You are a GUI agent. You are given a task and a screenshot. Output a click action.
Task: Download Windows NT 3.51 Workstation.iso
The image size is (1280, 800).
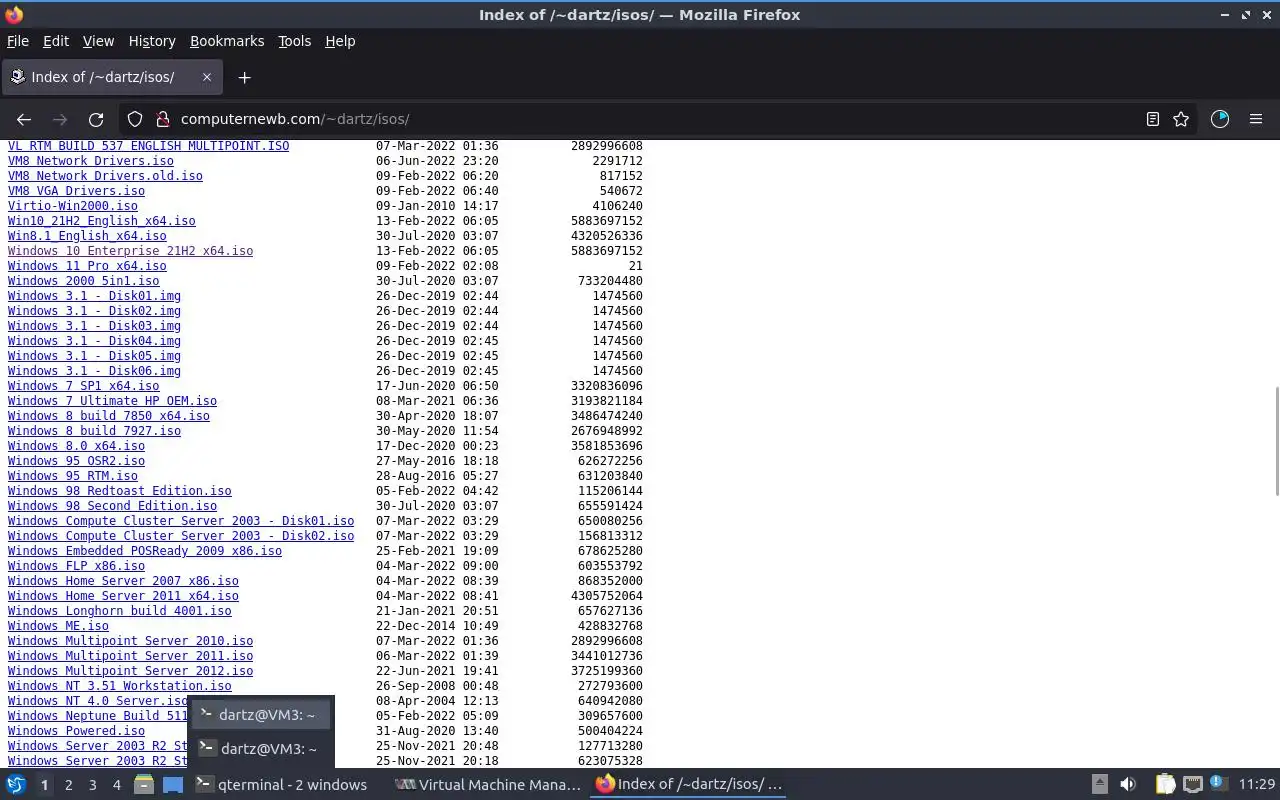119,686
